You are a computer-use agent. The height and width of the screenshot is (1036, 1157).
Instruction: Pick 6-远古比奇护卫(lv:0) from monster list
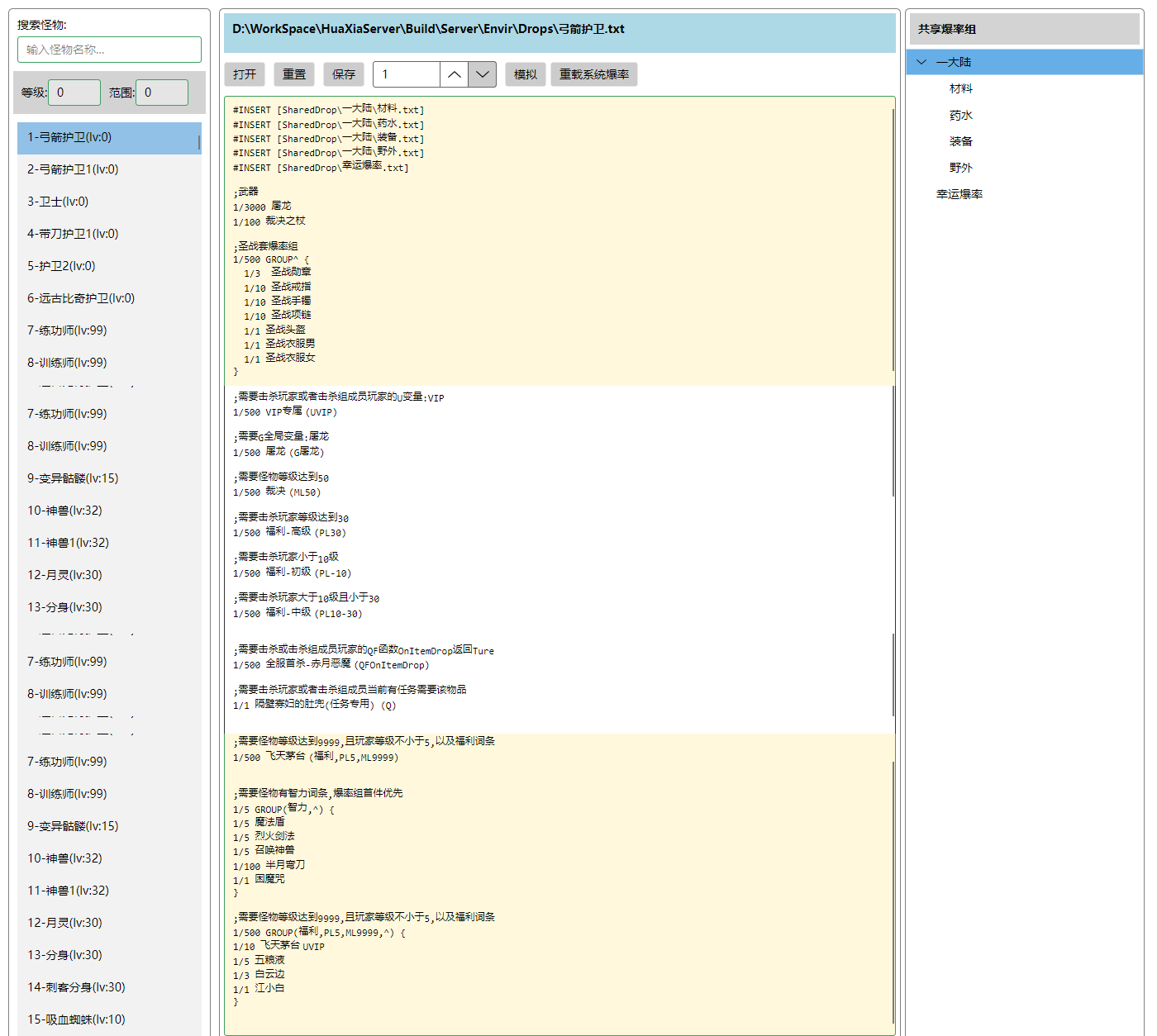[x=81, y=298]
